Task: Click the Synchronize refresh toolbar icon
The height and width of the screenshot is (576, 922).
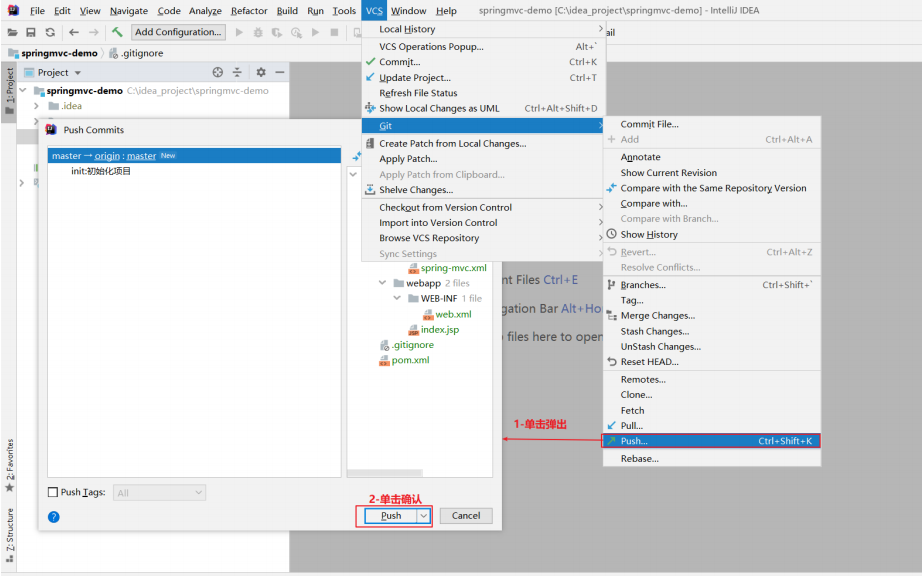Action: click(x=50, y=32)
